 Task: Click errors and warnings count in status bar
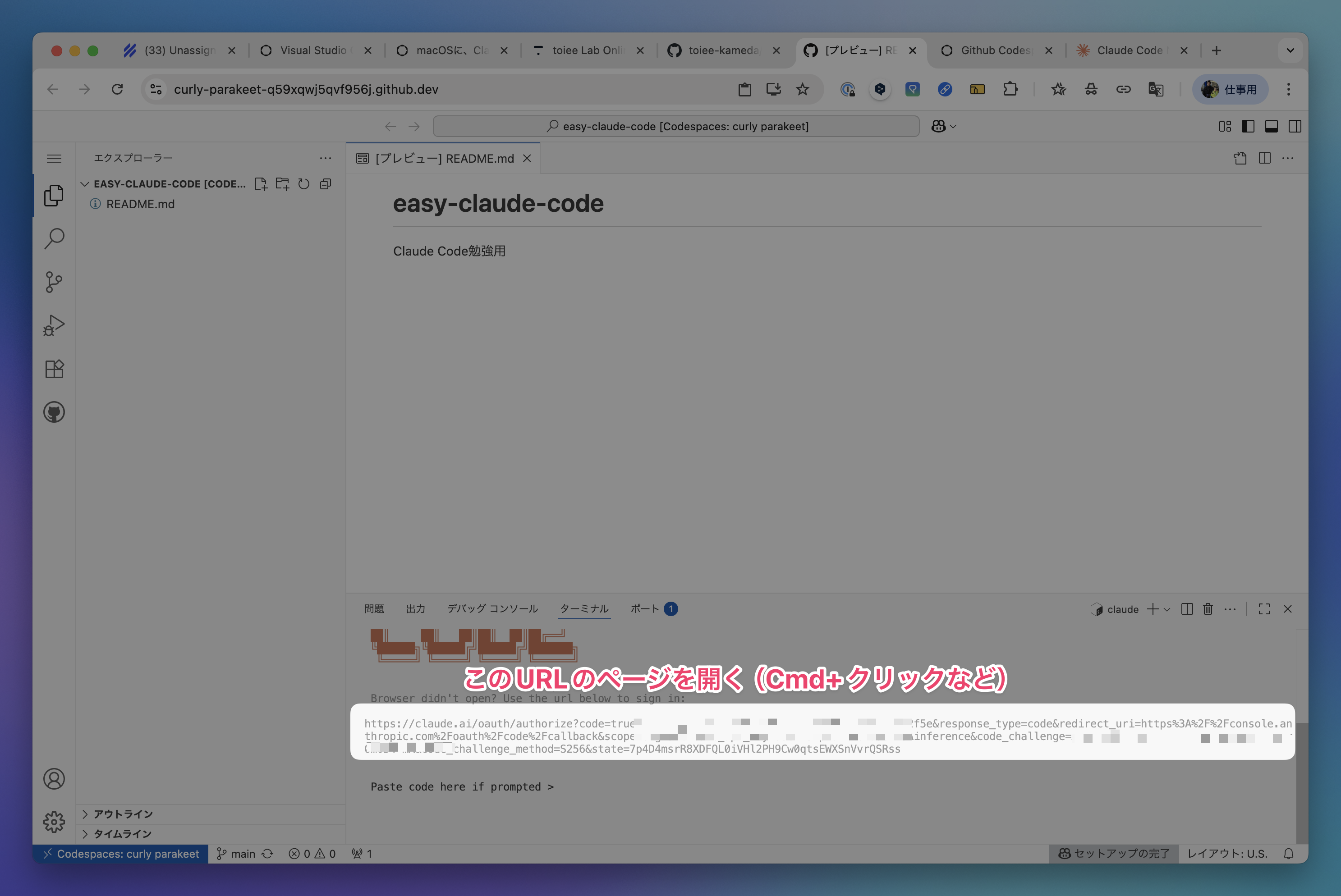(x=312, y=854)
